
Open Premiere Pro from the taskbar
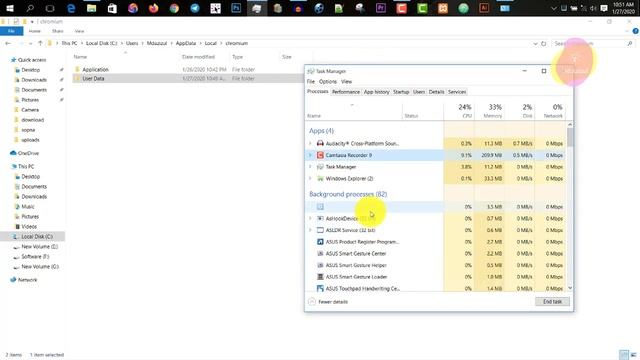point(381,8)
